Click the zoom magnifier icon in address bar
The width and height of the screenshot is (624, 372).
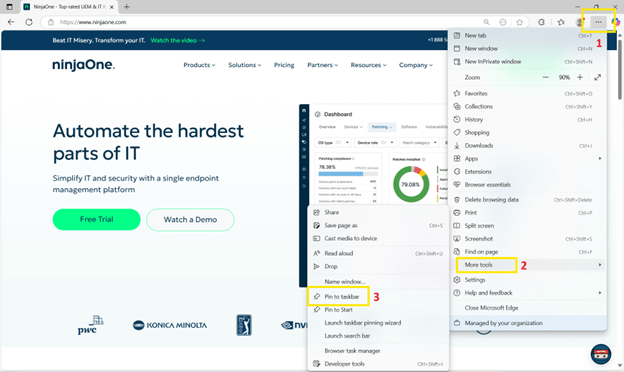(486, 22)
